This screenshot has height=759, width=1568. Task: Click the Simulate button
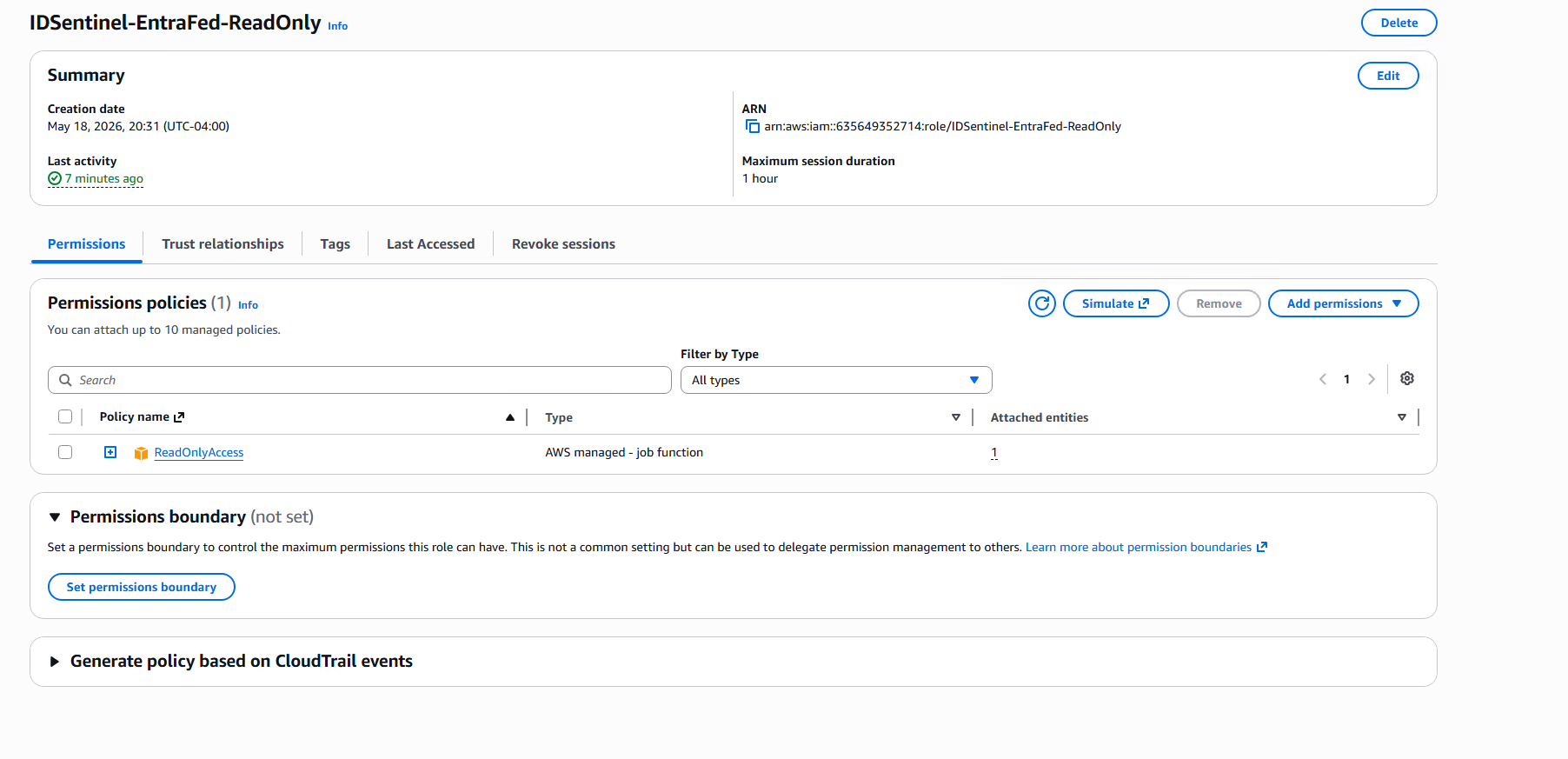pyautogui.click(x=1116, y=303)
